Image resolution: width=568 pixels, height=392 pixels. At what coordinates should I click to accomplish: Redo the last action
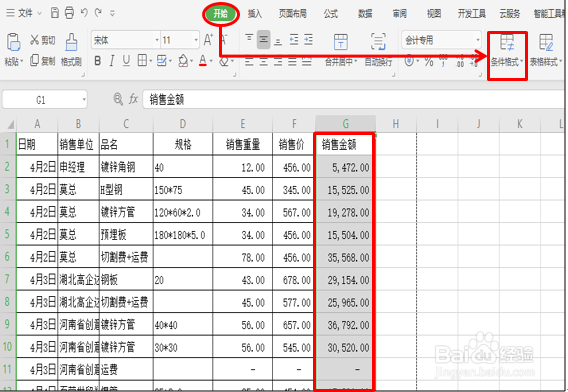98,13
